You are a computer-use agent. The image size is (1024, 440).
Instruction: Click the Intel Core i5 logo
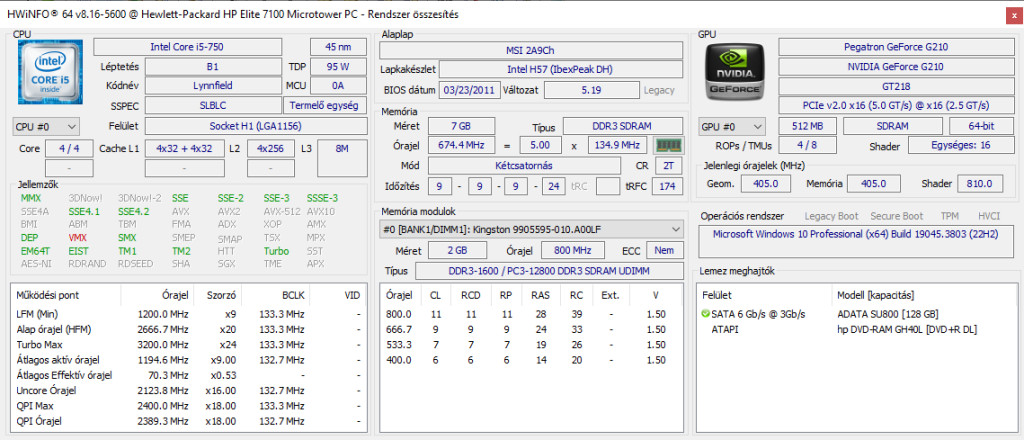pos(50,72)
